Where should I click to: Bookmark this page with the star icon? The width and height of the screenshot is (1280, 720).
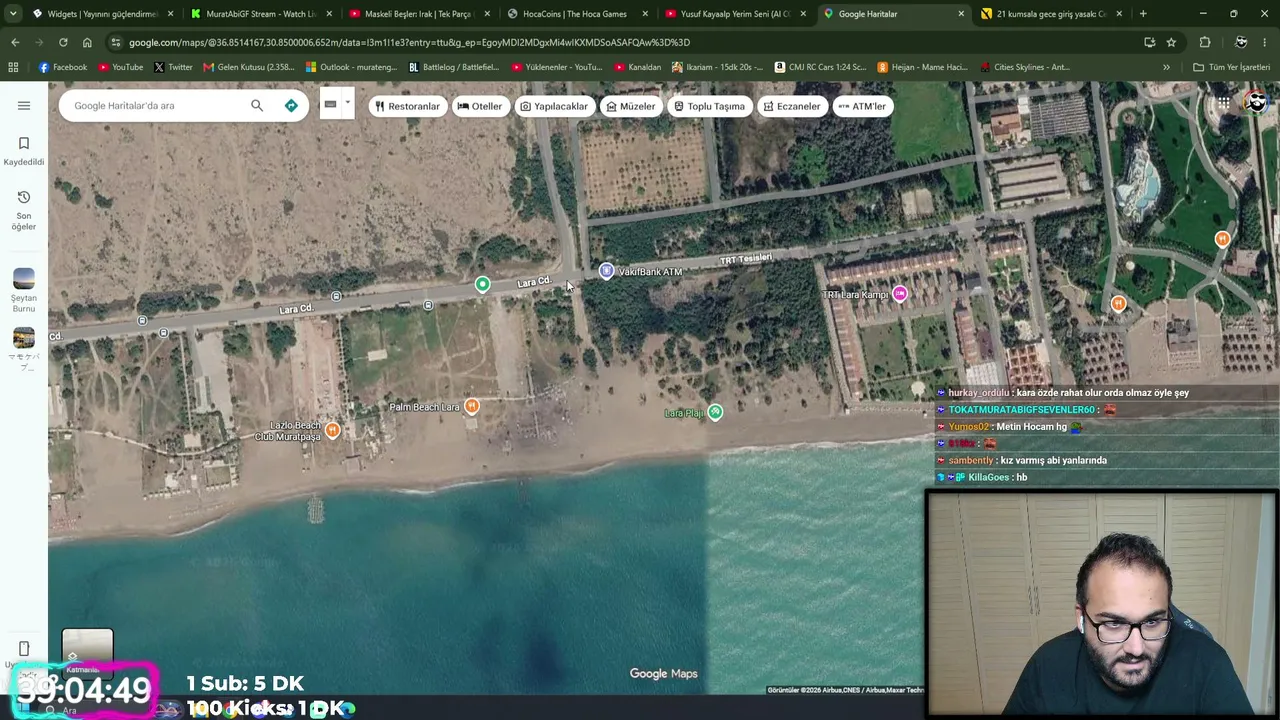tap(1171, 42)
